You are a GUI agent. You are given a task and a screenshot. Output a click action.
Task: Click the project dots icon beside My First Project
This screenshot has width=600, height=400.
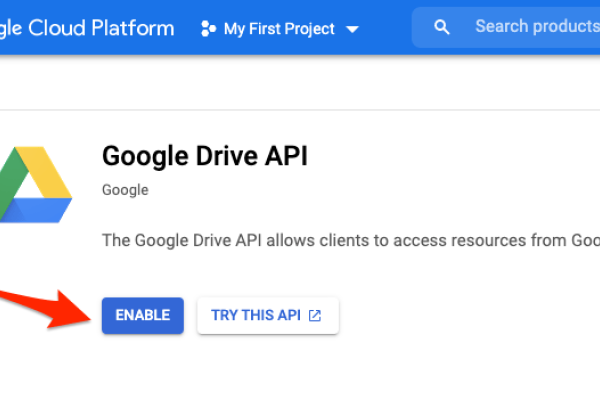(208, 29)
